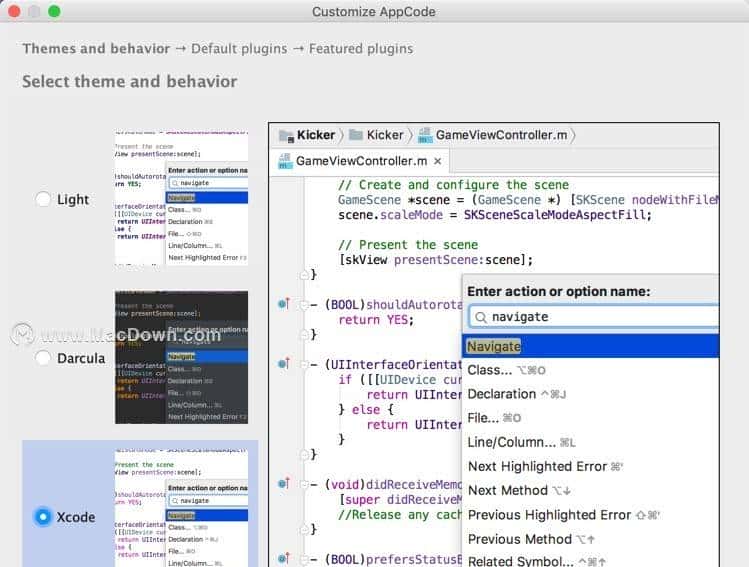Collapse the prefersStatusBar method fold marker
749x567 pixels.
point(304,559)
